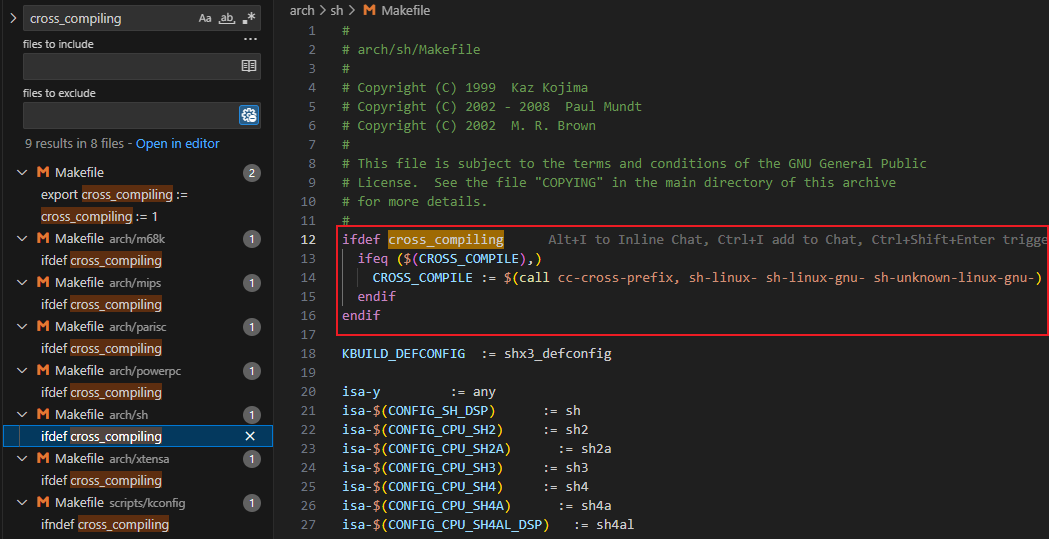This screenshot has width=1049, height=539.
Task: Click 'Open in editor' link
Action: (x=177, y=143)
